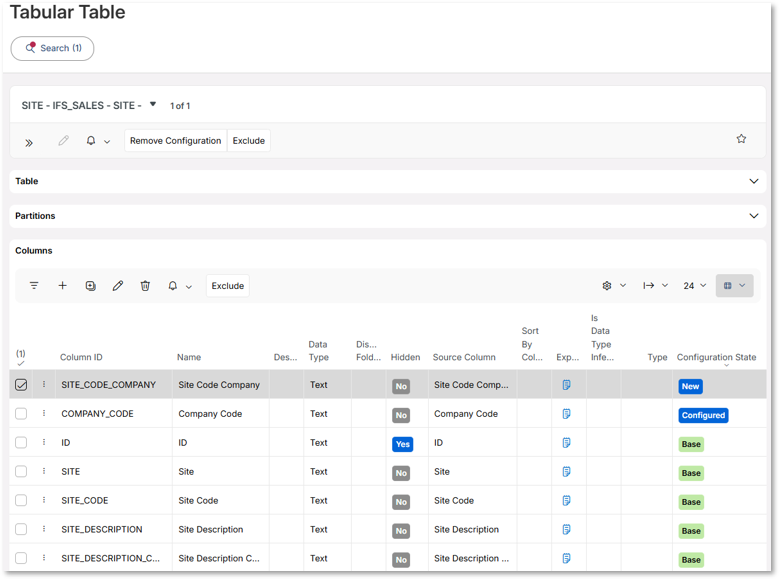Image resolution: width=780 pixels, height=580 pixels.
Task: Check the SITE_CODE row checkbox
Action: pyautogui.click(x=21, y=500)
